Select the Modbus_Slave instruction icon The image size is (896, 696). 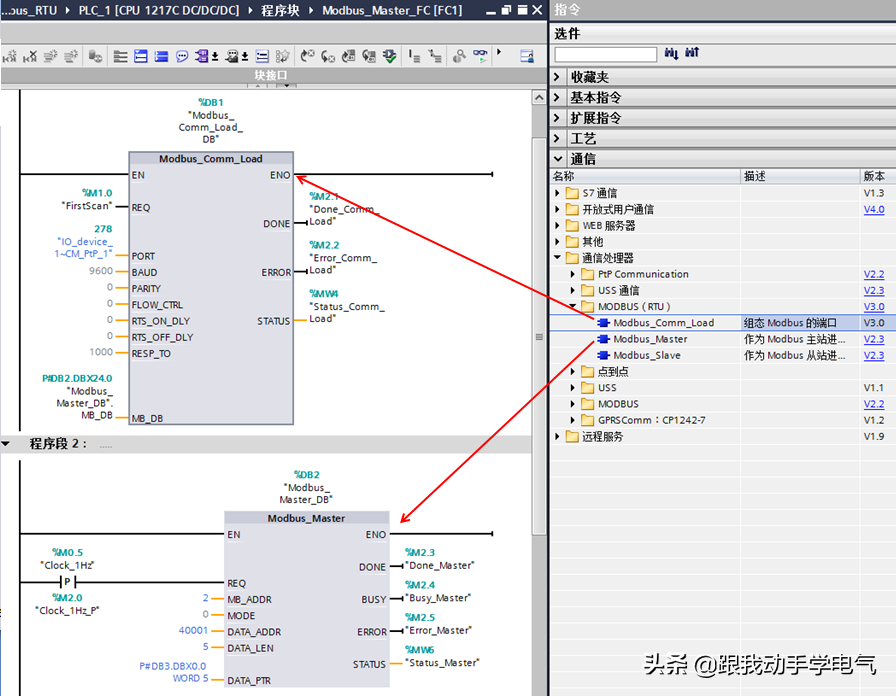(603, 355)
